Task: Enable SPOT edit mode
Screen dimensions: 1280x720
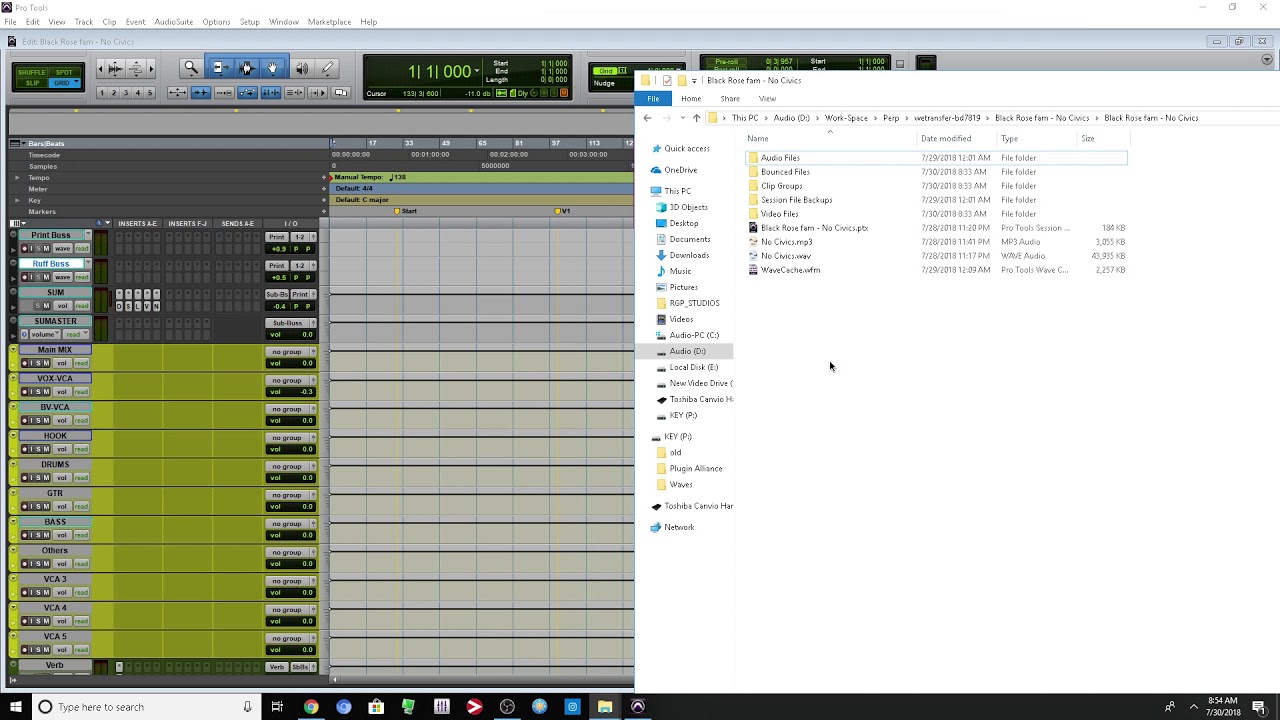Action: [x=64, y=73]
